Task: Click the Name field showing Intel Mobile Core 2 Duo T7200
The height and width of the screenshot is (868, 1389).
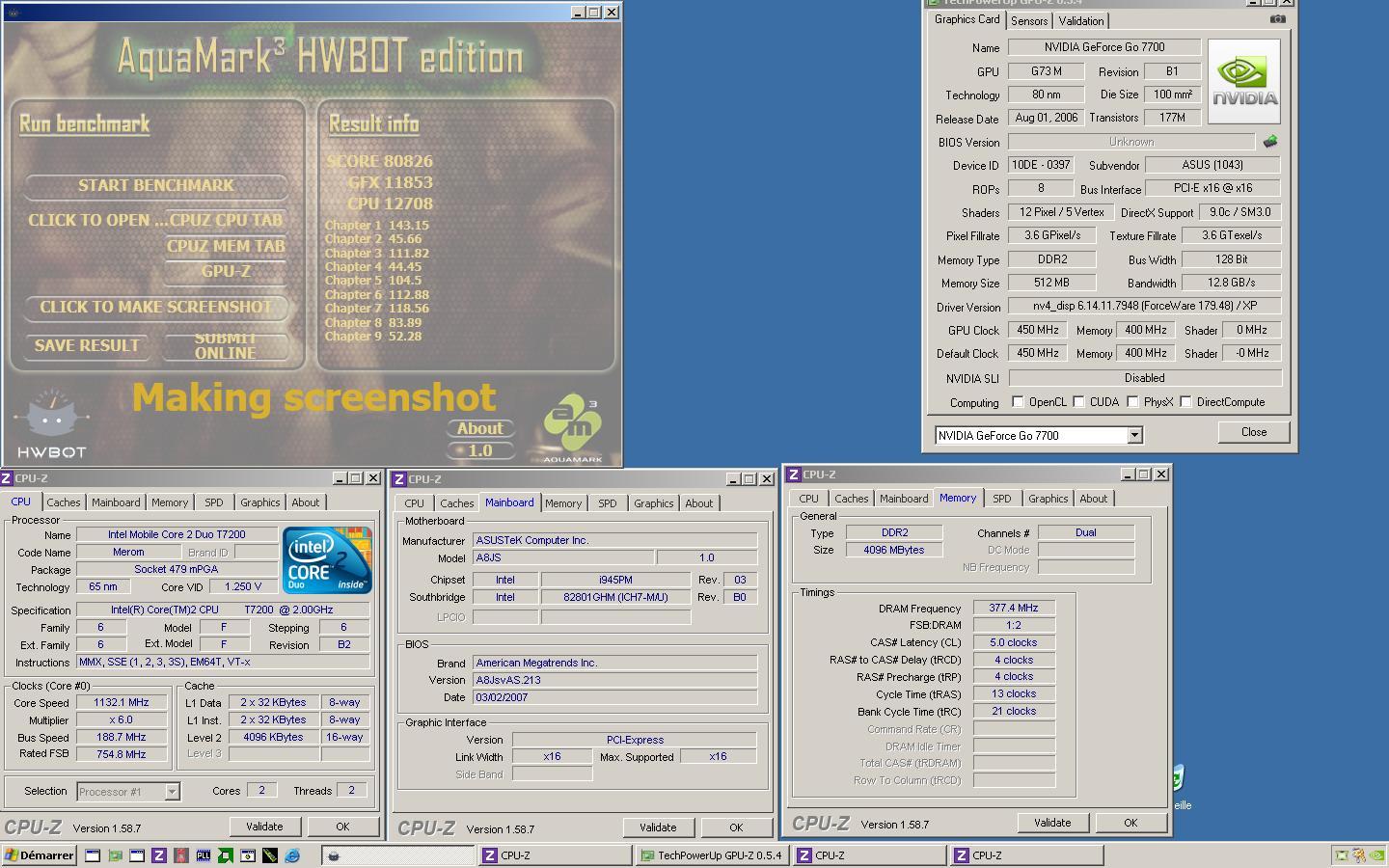Action: pos(177,534)
